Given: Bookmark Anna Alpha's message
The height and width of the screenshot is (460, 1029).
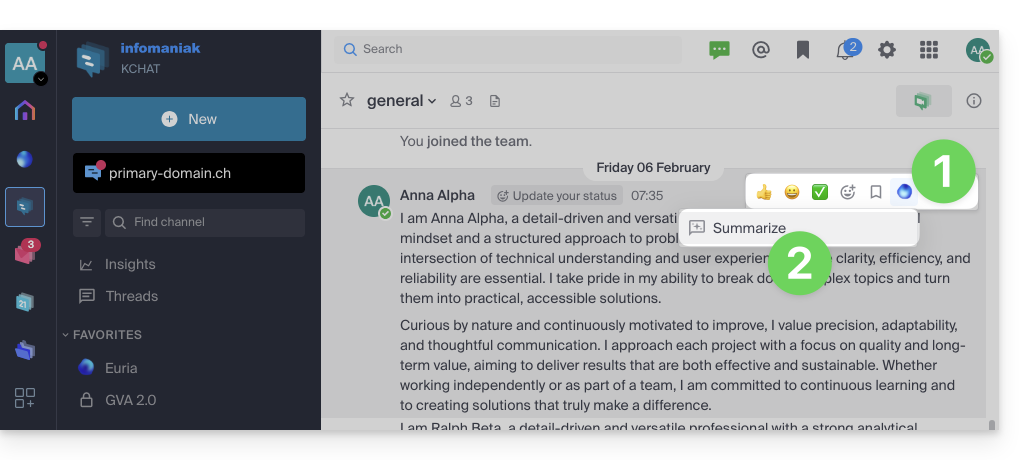Looking at the screenshot, I should [x=876, y=192].
